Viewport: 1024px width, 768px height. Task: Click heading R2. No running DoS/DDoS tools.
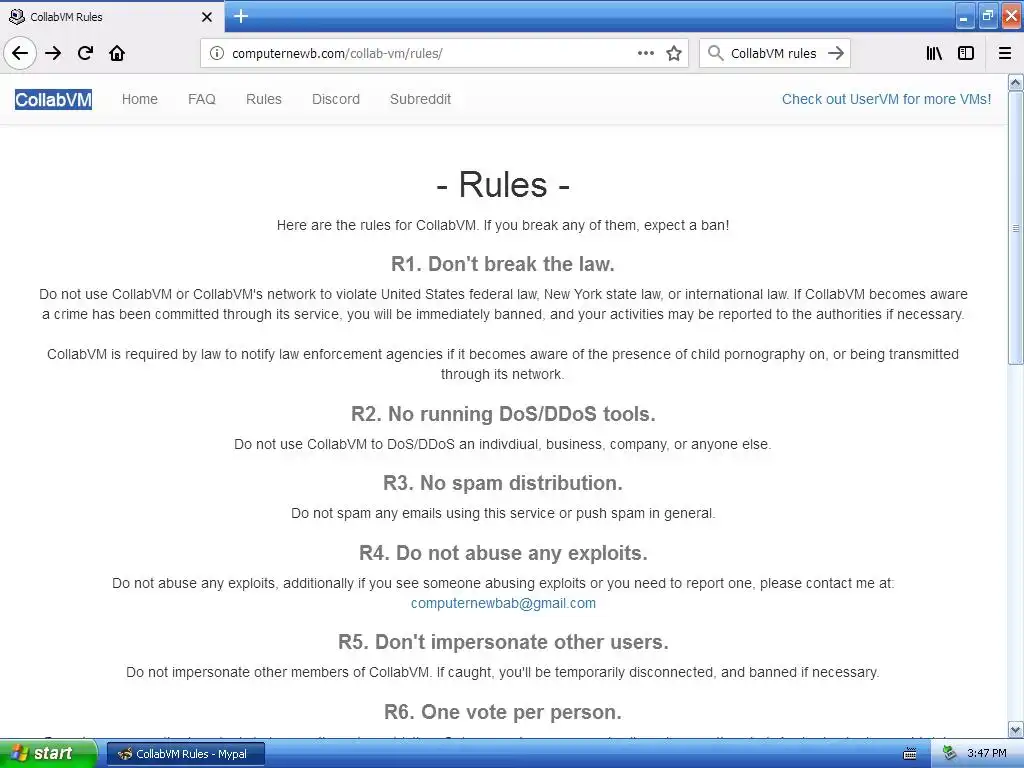coord(503,414)
